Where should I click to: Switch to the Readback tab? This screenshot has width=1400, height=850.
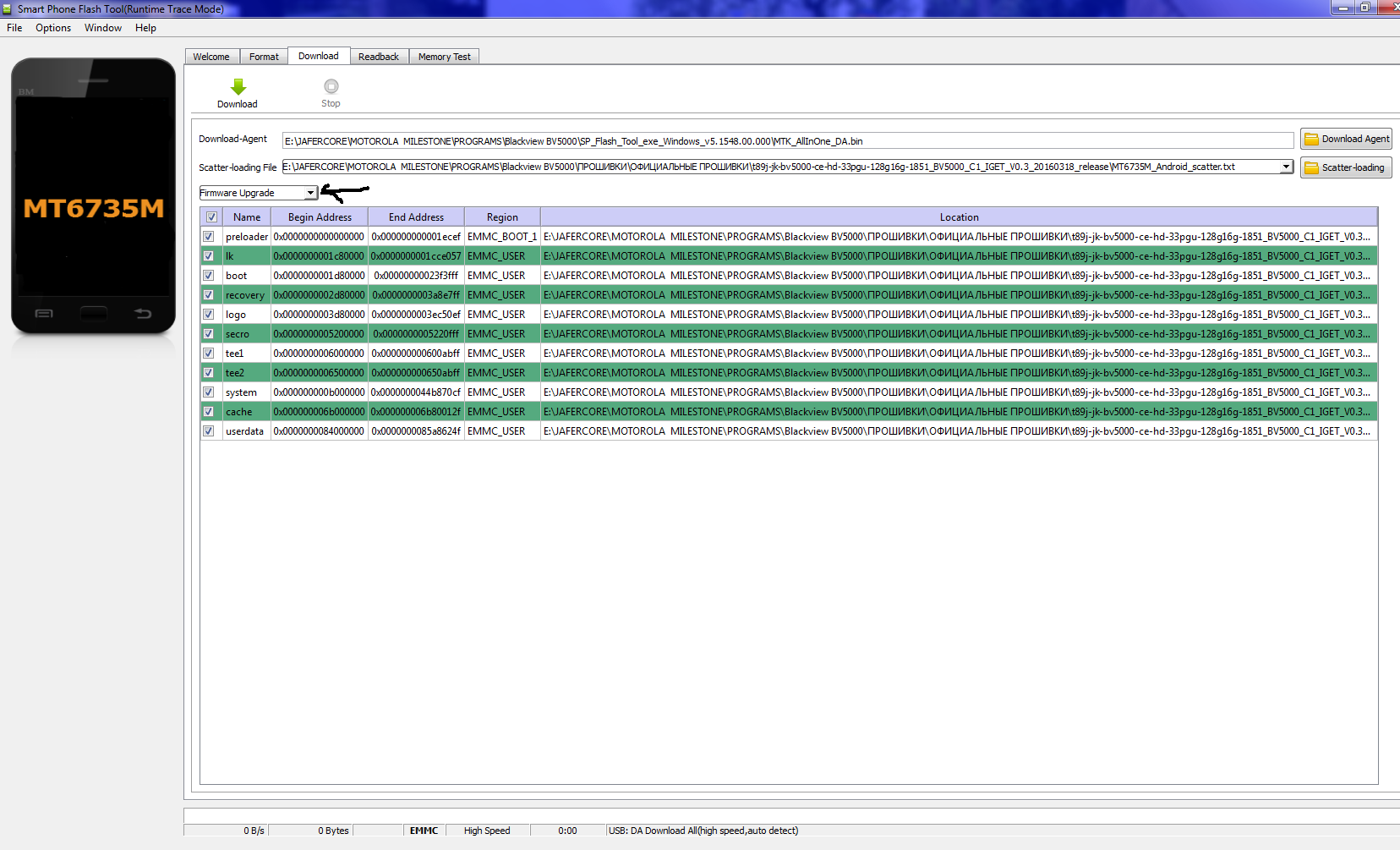[x=378, y=57]
